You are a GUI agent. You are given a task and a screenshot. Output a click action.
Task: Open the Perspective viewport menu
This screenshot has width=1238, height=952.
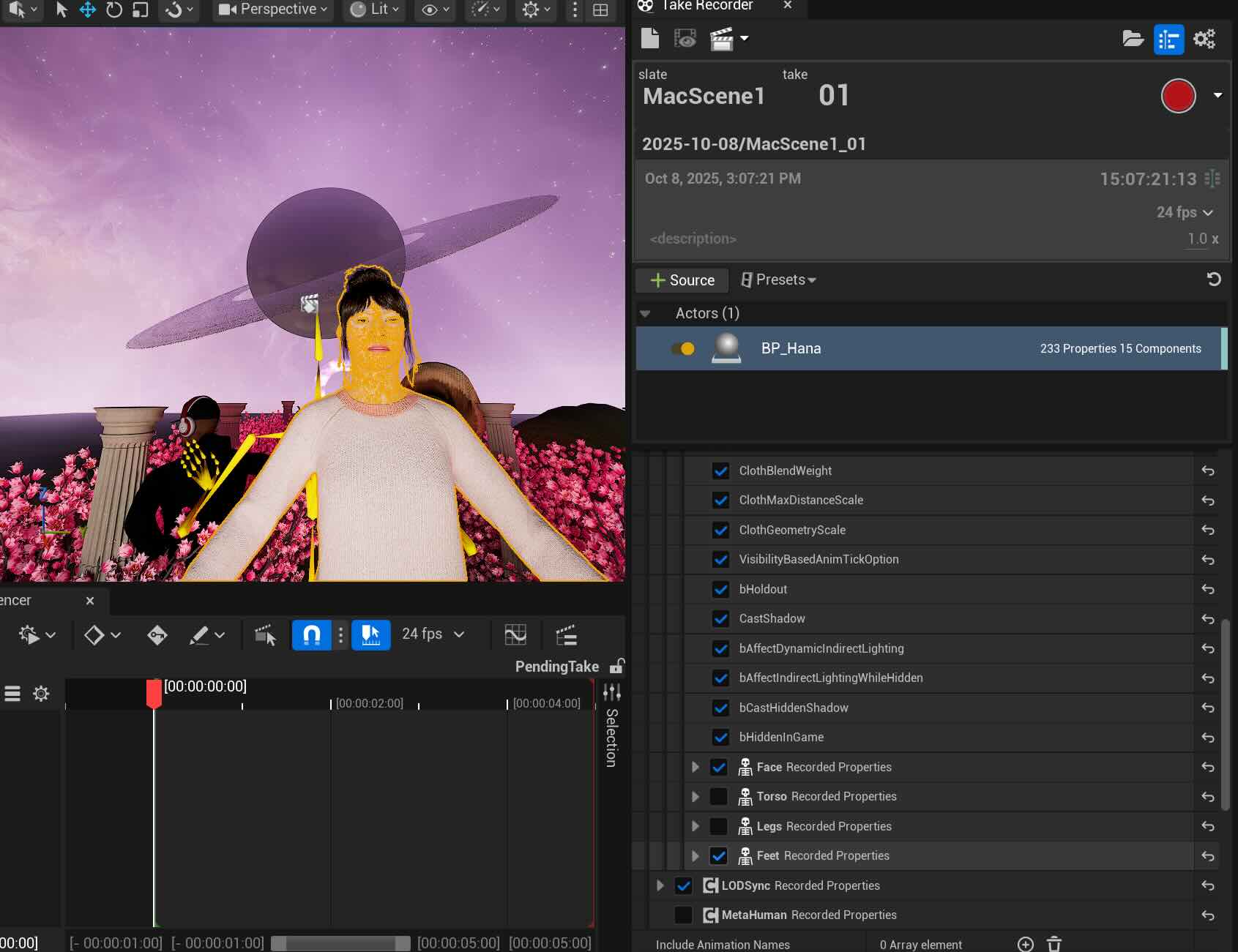272,10
